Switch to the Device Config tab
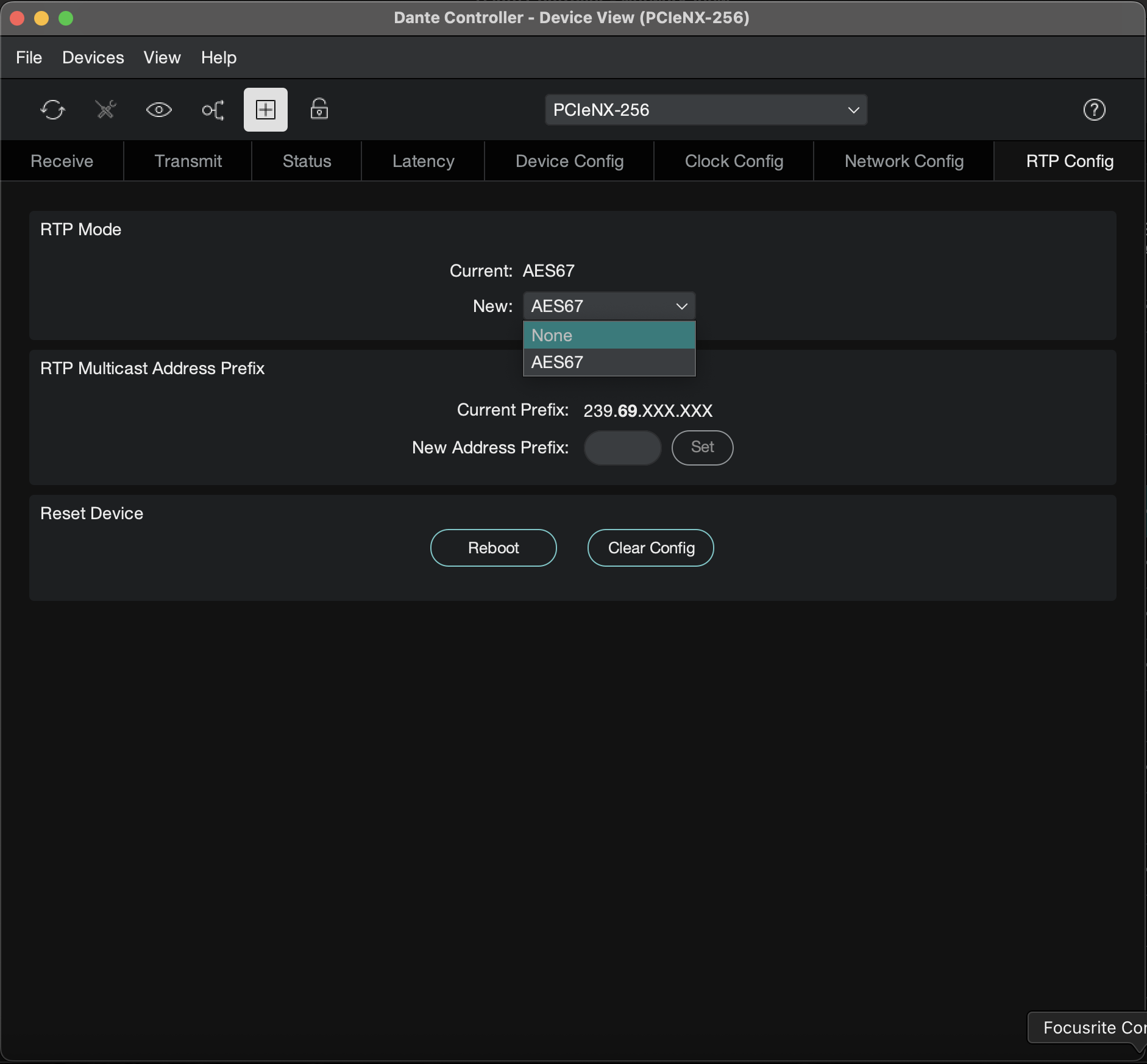This screenshot has width=1147, height=1064. (x=569, y=161)
